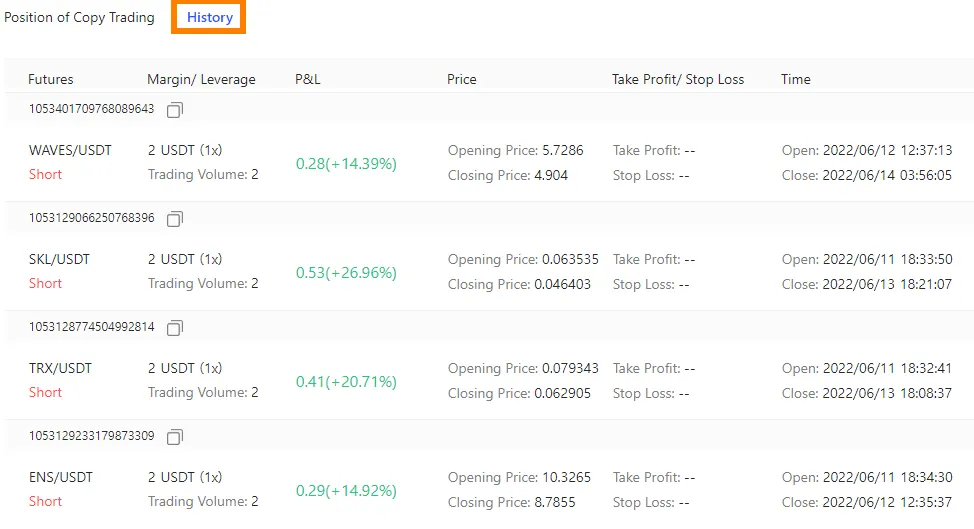Select the TRX/USDT futures pair

tap(60, 368)
